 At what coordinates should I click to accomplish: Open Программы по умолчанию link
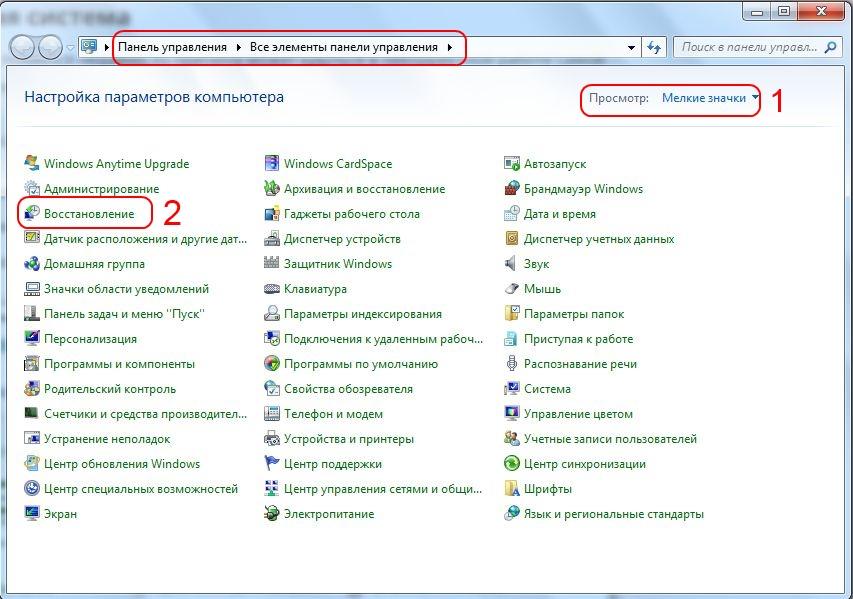pyautogui.click(x=361, y=363)
